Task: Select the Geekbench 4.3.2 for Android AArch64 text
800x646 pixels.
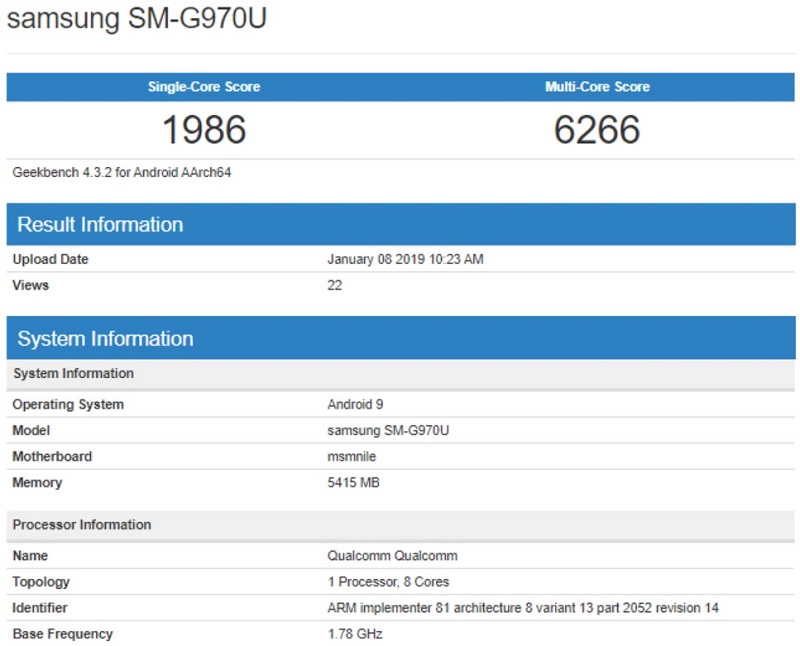Action: pos(122,172)
